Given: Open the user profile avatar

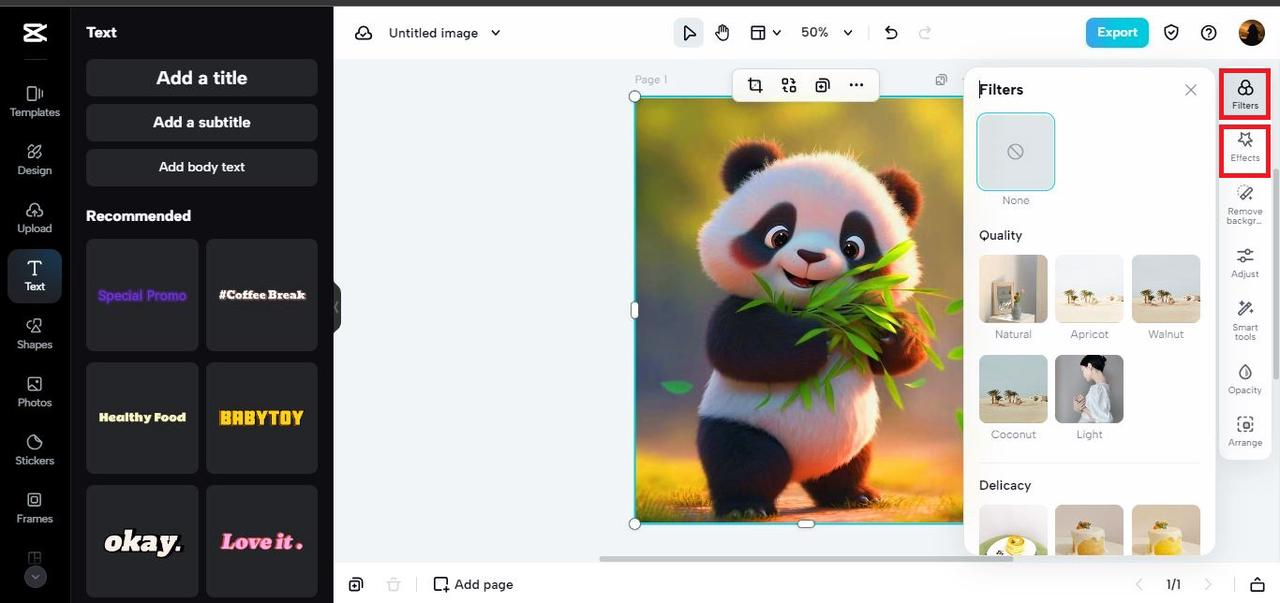Looking at the screenshot, I should tap(1252, 33).
